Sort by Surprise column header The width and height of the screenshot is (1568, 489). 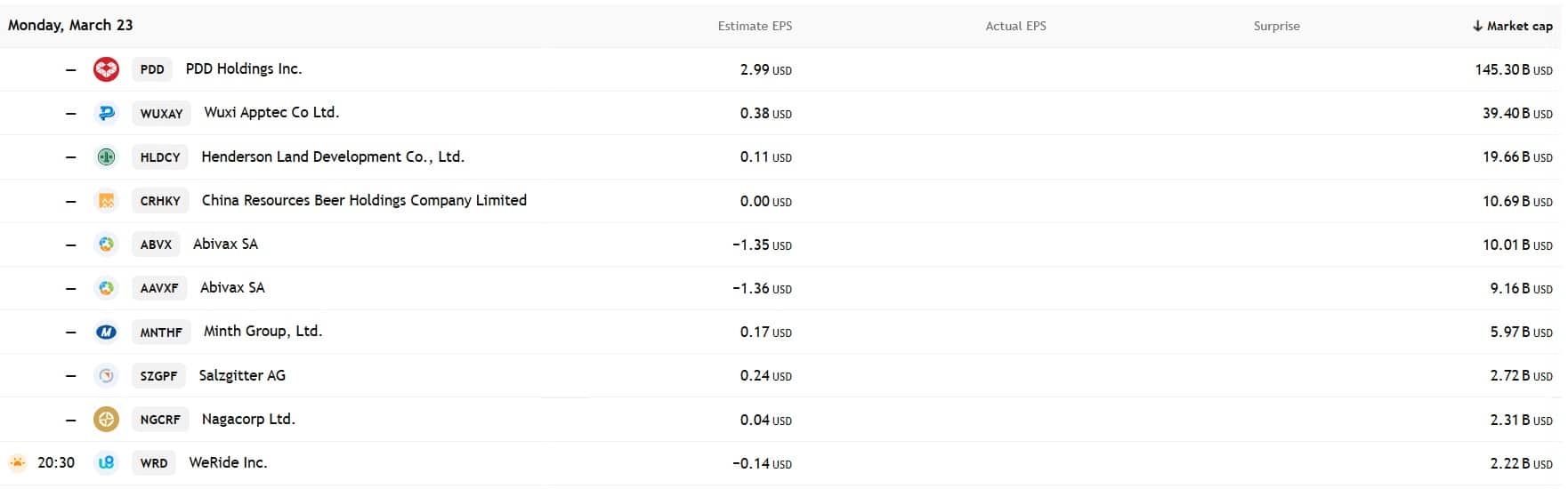1276,26
